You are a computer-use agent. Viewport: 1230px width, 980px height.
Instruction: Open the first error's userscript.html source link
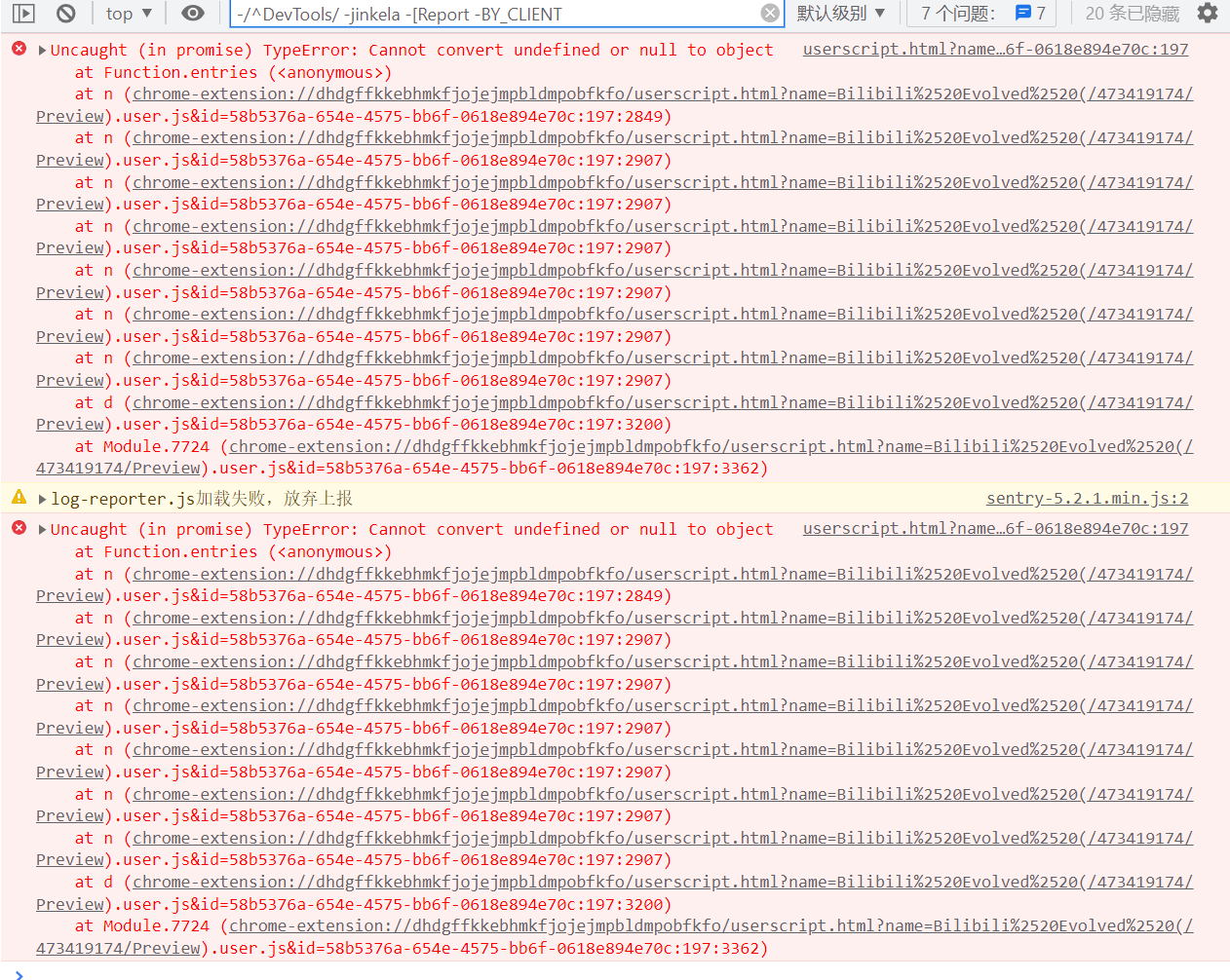tap(995, 49)
